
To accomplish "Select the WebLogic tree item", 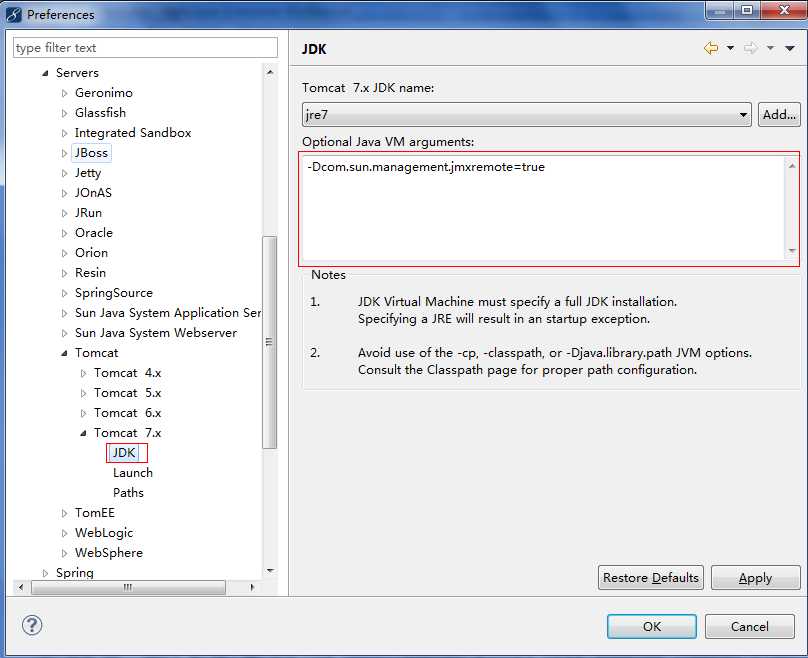I will click(104, 533).
